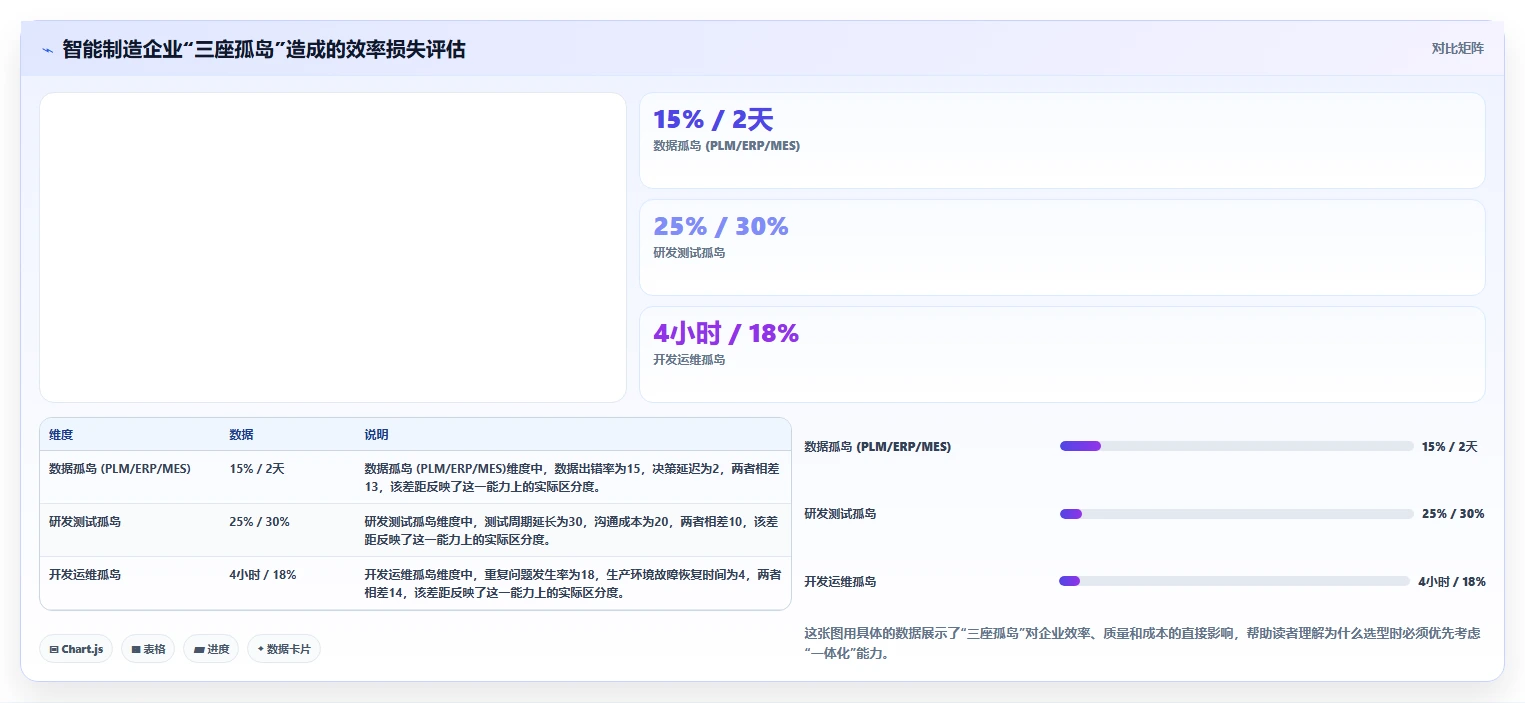Click the 数据 table column header
This screenshot has height=703, width=1525.
pyautogui.click(x=241, y=435)
